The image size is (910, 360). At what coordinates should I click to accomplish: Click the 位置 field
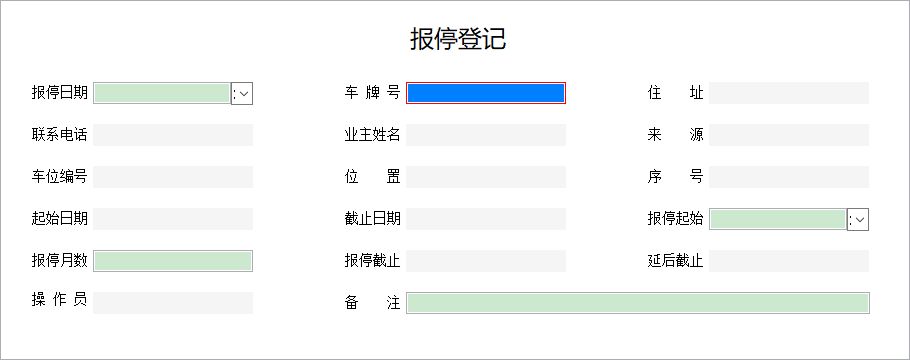point(486,177)
